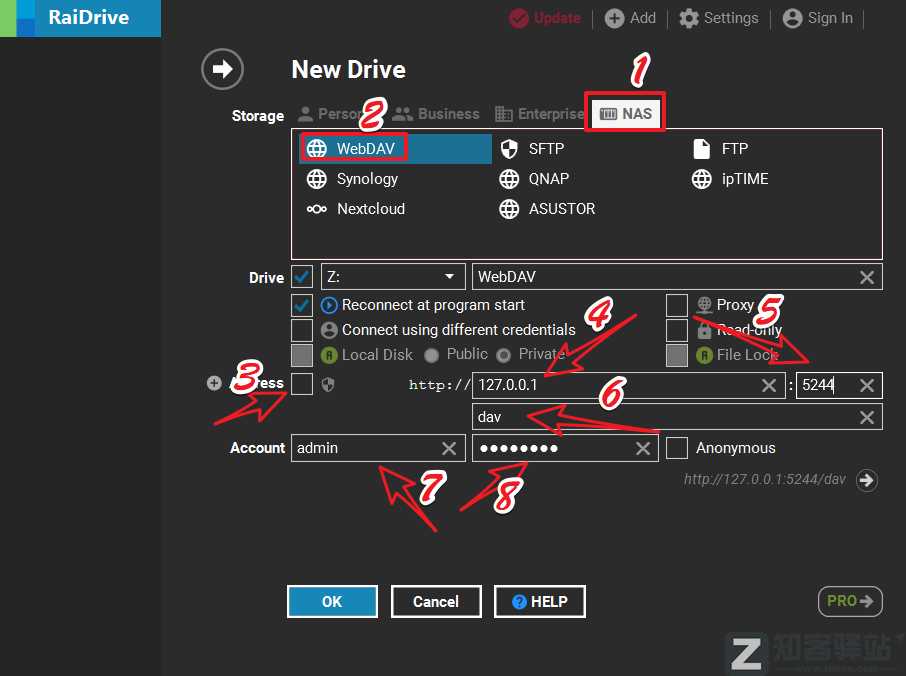Click the back arrow circle icon
The image size is (906, 676).
[222, 69]
